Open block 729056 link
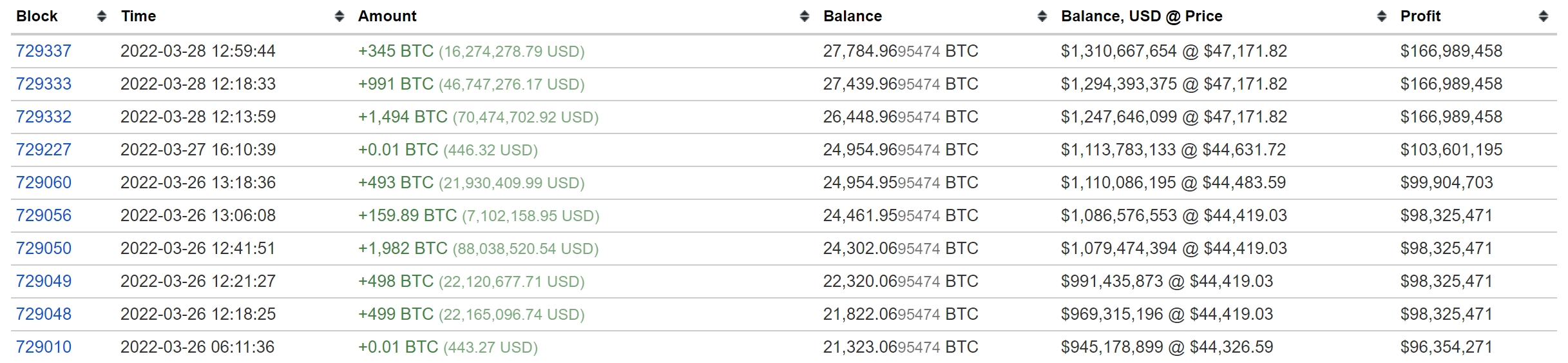The width and height of the screenshot is (1568, 363). [44, 215]
